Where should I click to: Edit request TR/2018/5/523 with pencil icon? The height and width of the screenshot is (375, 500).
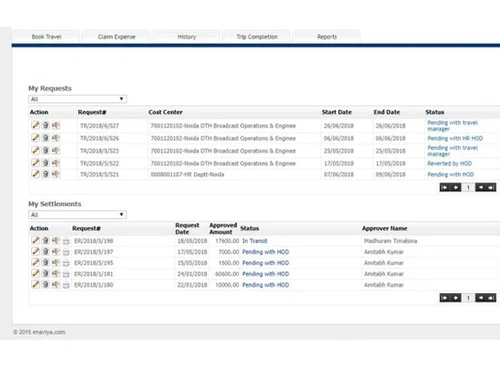click(x=35, y=150)
